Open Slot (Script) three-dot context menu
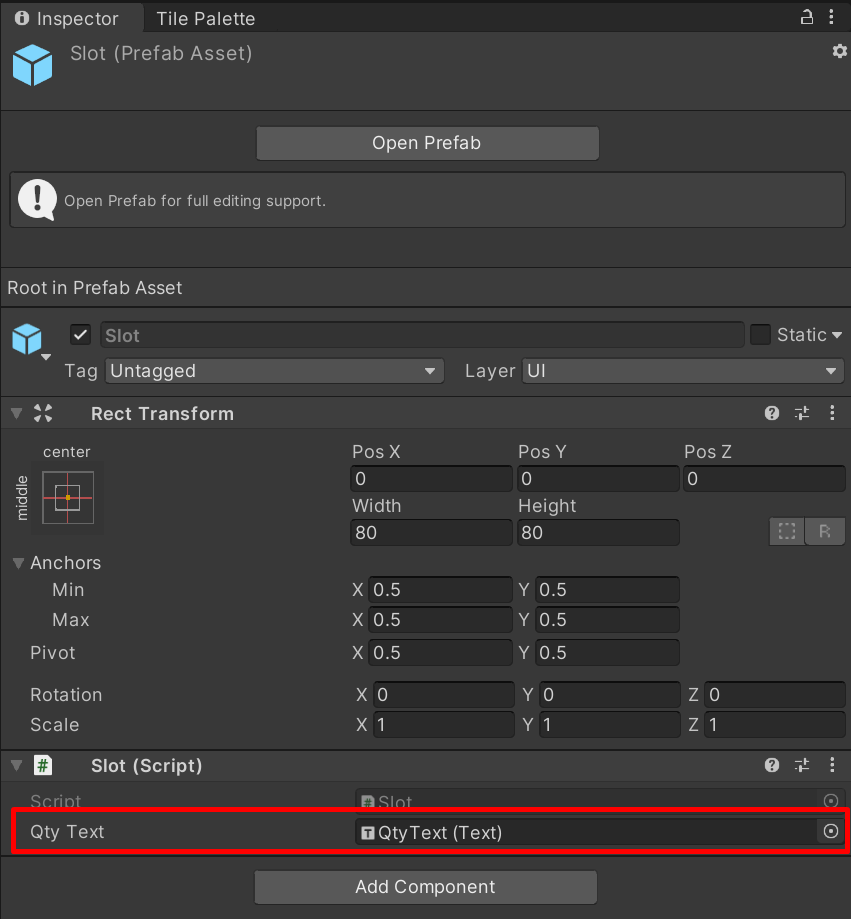851x919 pixels. [832, 765]
